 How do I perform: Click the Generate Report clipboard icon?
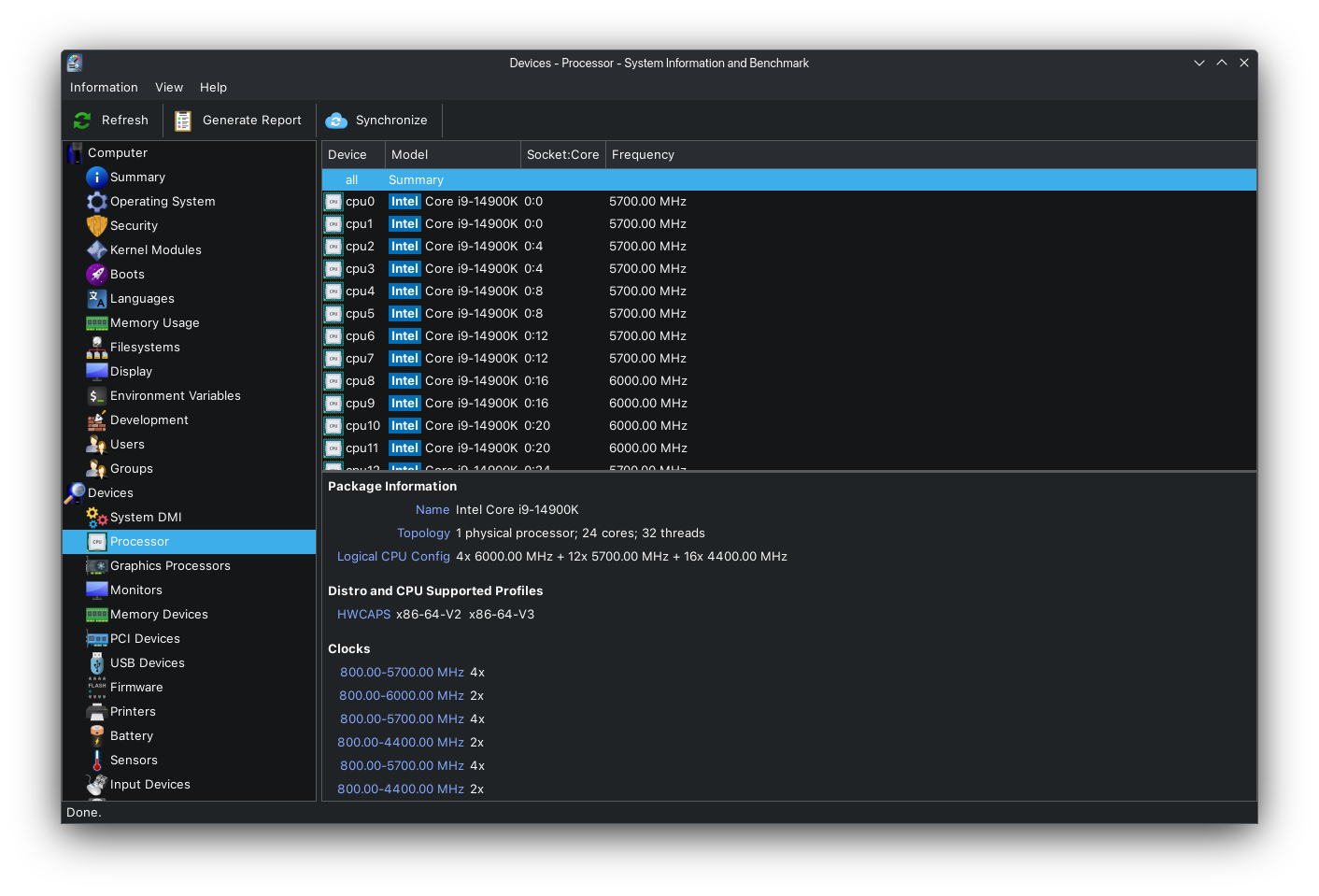tap(183, 121)
